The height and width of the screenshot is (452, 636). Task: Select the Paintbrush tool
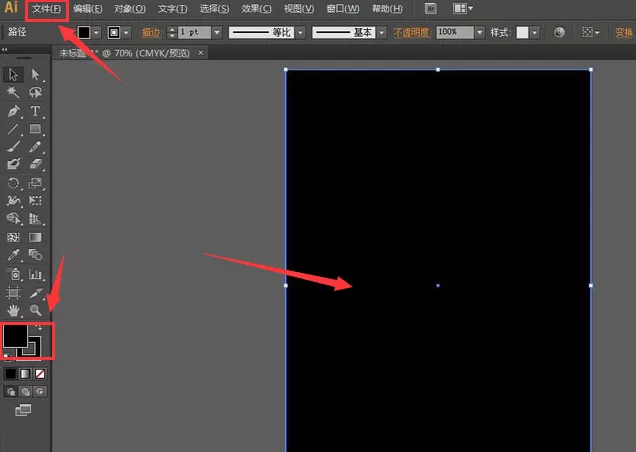[13, 146]
